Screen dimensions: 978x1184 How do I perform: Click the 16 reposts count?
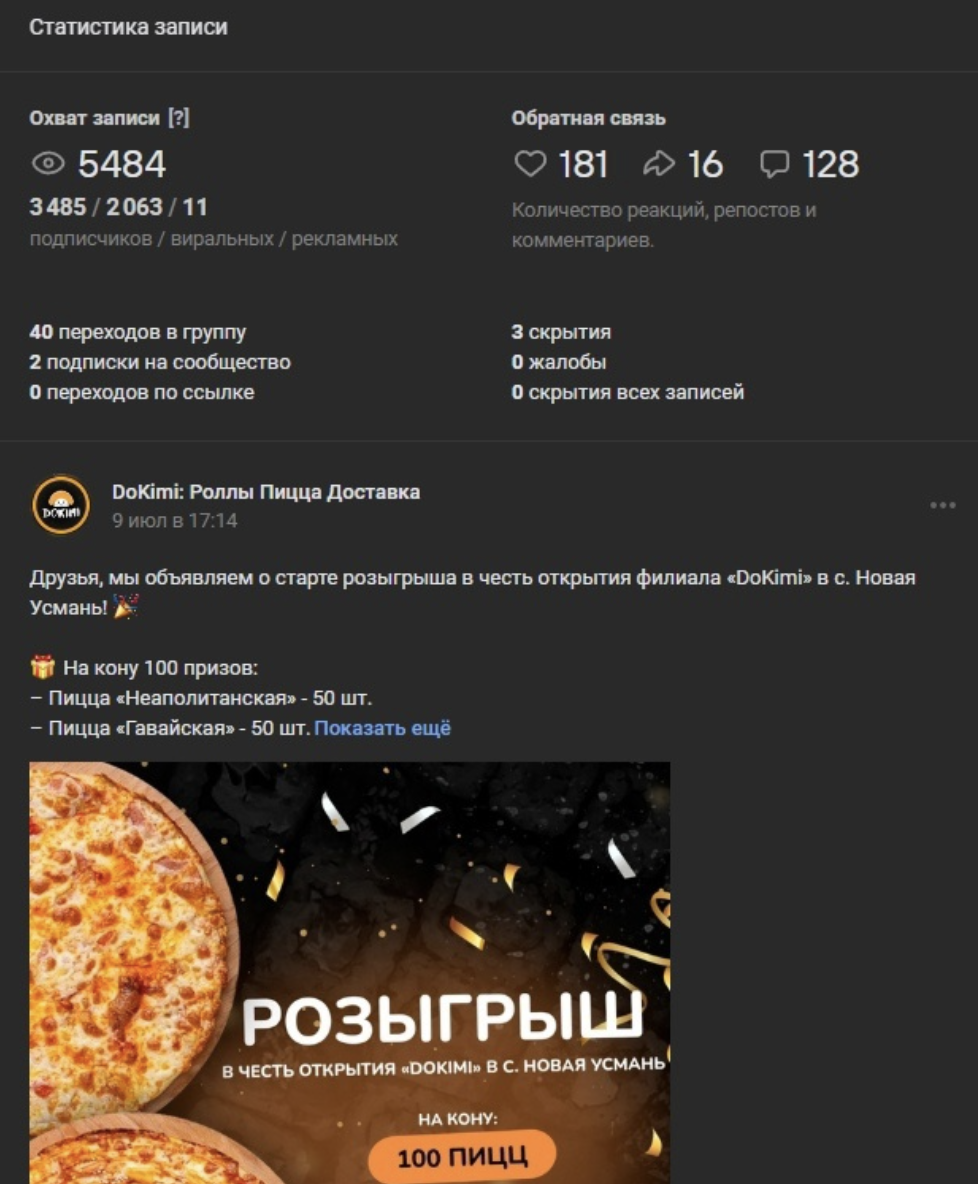tap(705, 164)
